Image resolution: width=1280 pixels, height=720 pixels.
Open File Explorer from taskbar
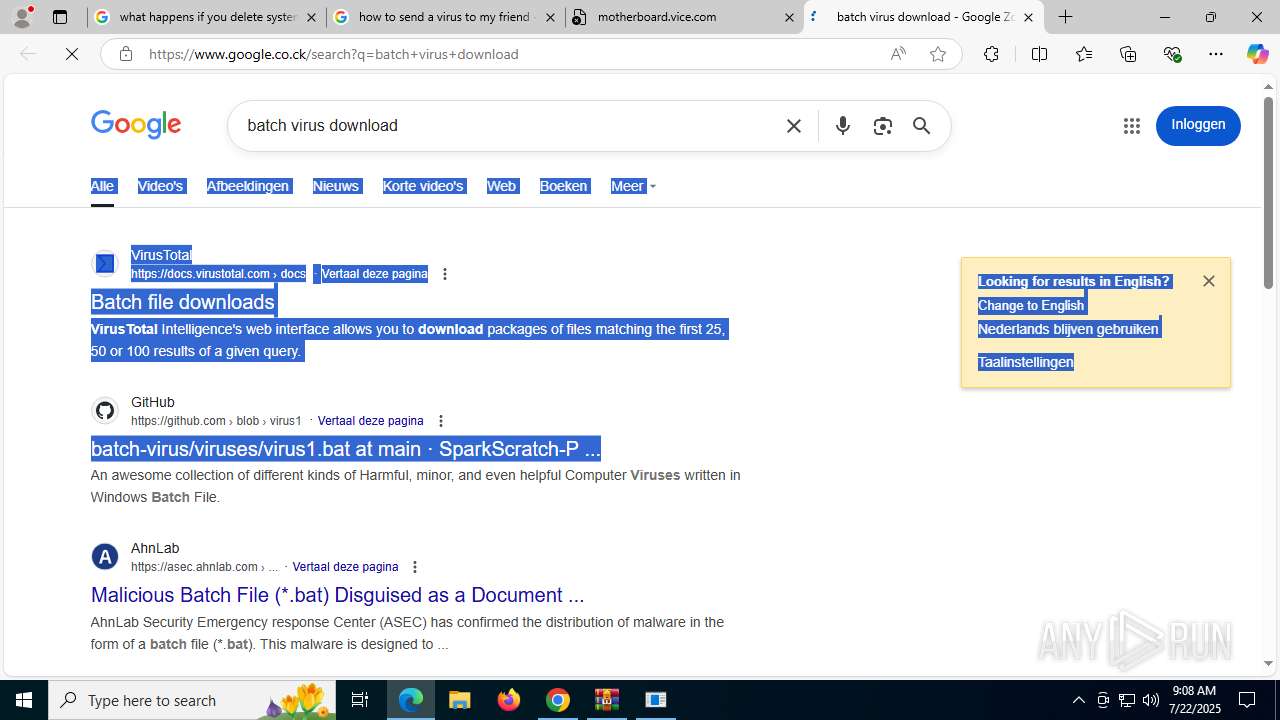pyautogui.click(x=460, y=700)
